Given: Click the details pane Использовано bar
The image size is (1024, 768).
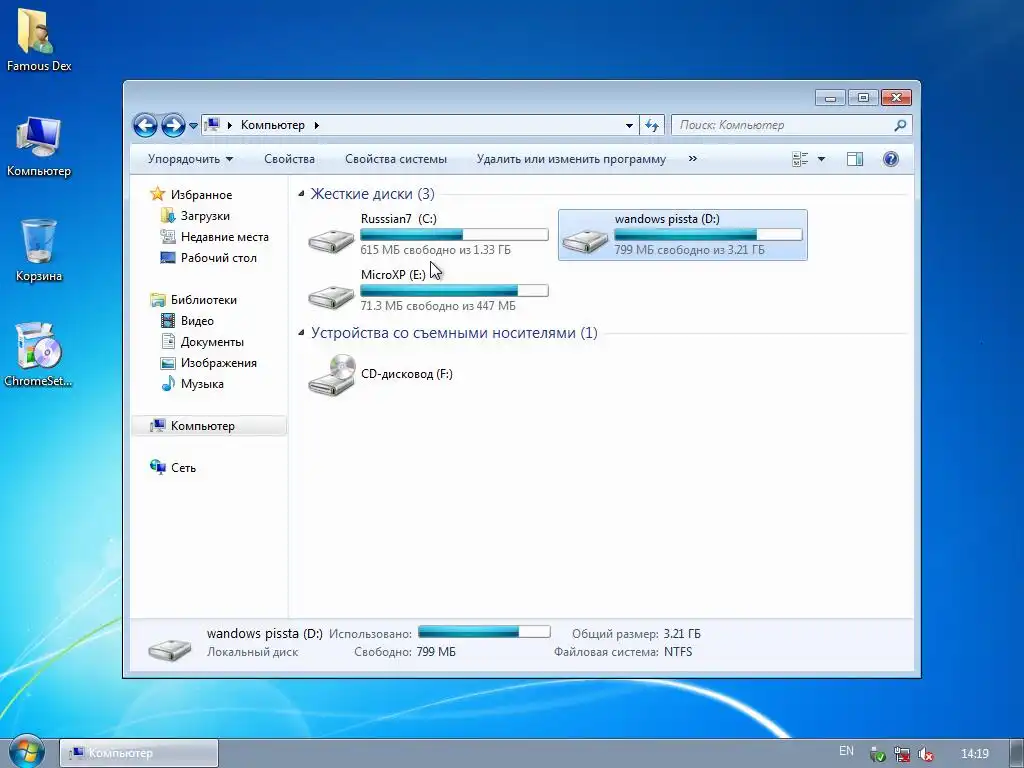Looking at the screenshot, I should point(484,632).
